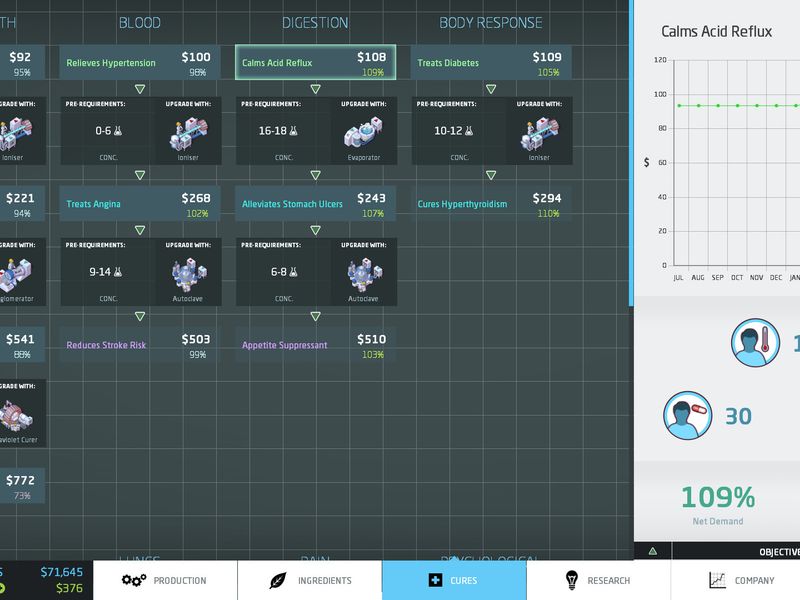This screenshot has height=600, width=800.
Task: Select the Reduces Stroke Risk cure card
Action: tap(140, 344)
